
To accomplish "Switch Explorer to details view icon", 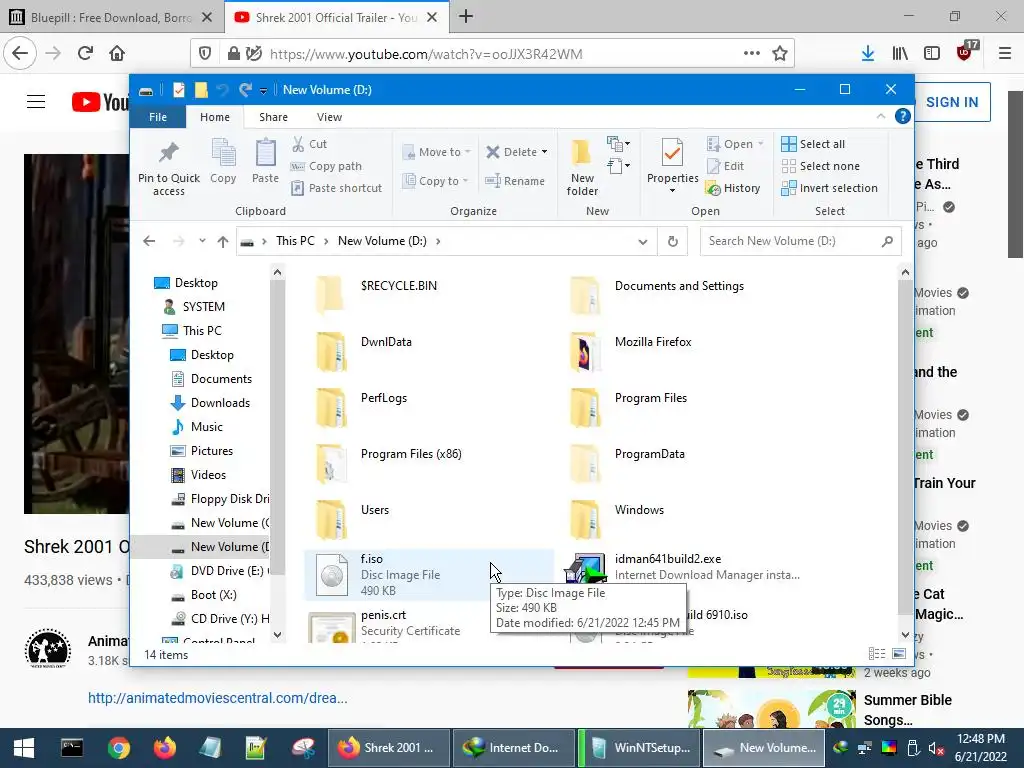I will point(877,654).
